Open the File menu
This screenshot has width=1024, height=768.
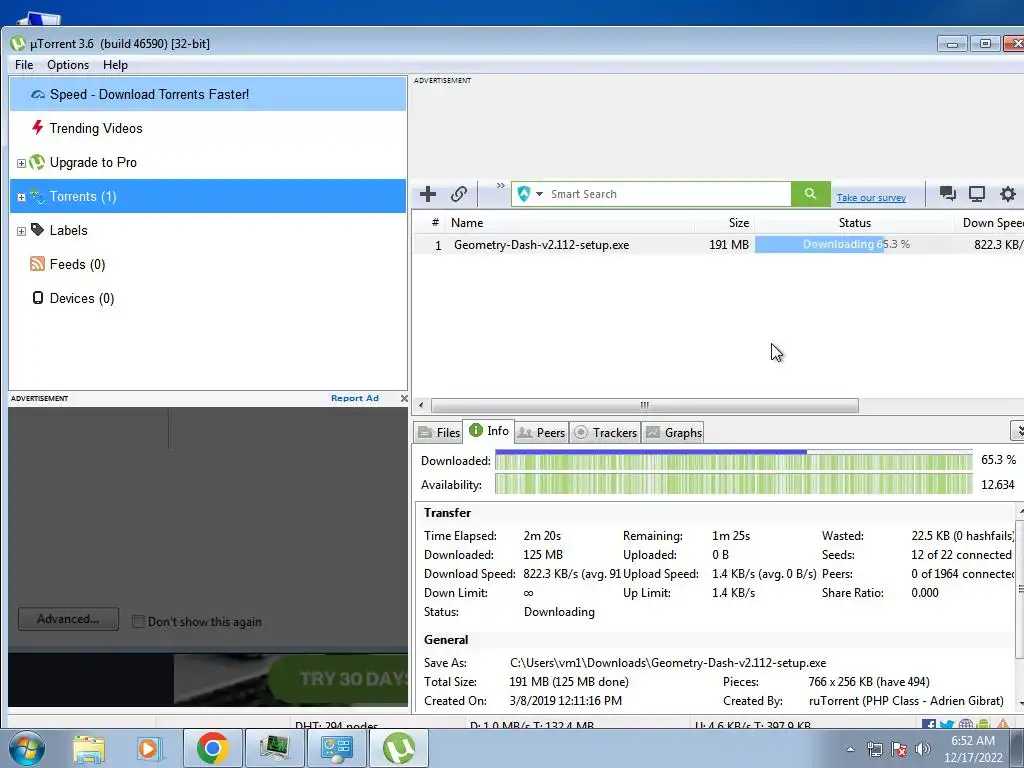[x=24, y=65]
